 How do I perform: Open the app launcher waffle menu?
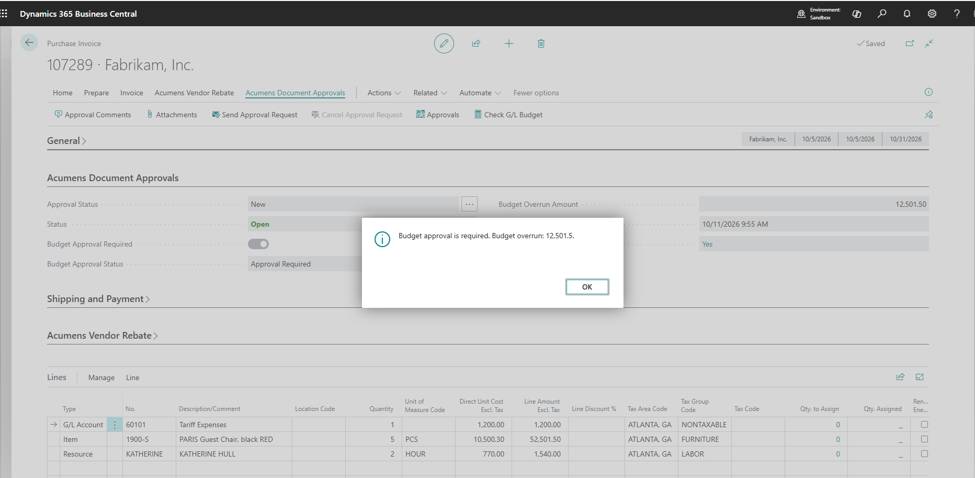click(x=5, y=14)
